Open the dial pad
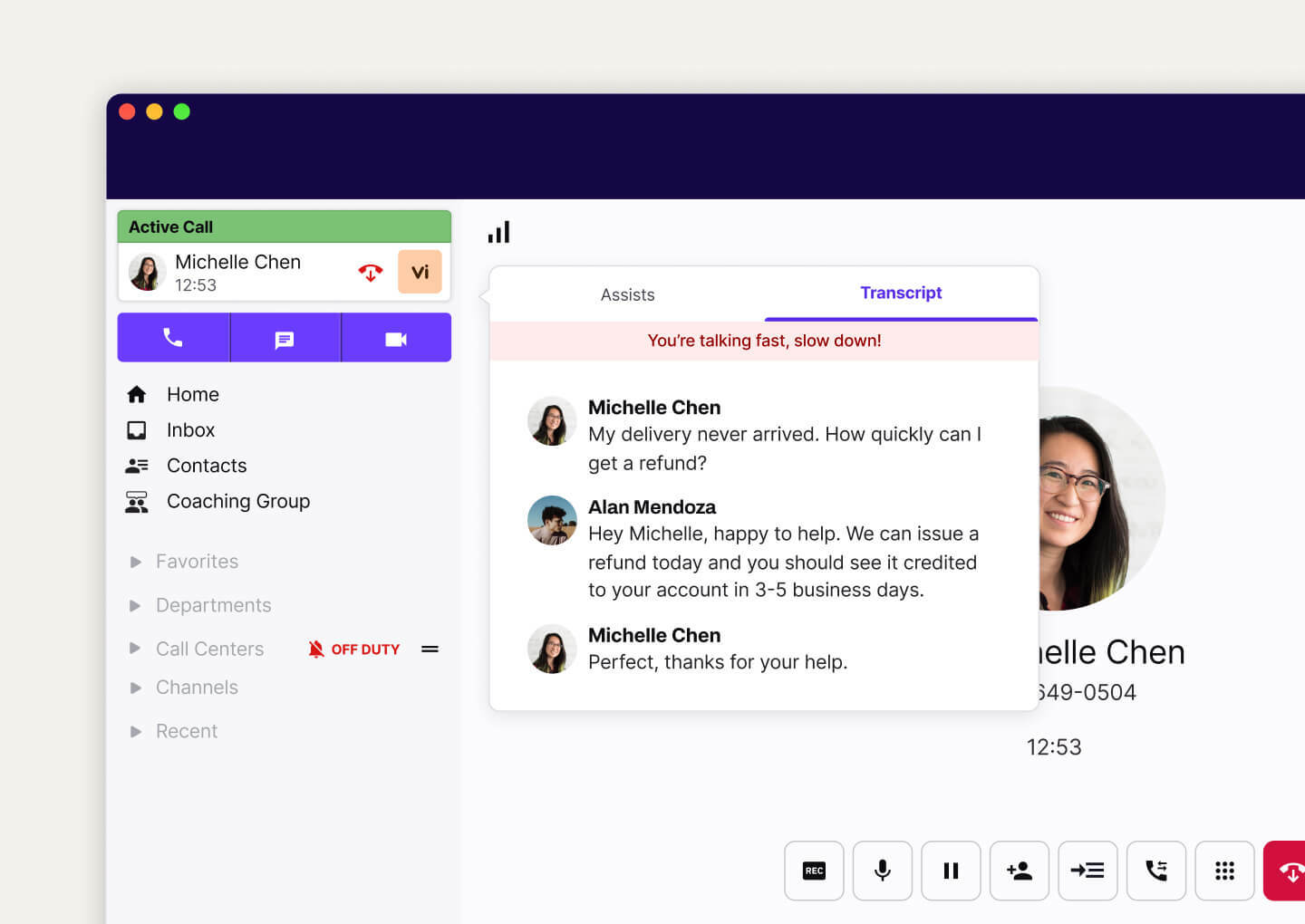Screen dimensions: 1305x924 point(1224,871)
